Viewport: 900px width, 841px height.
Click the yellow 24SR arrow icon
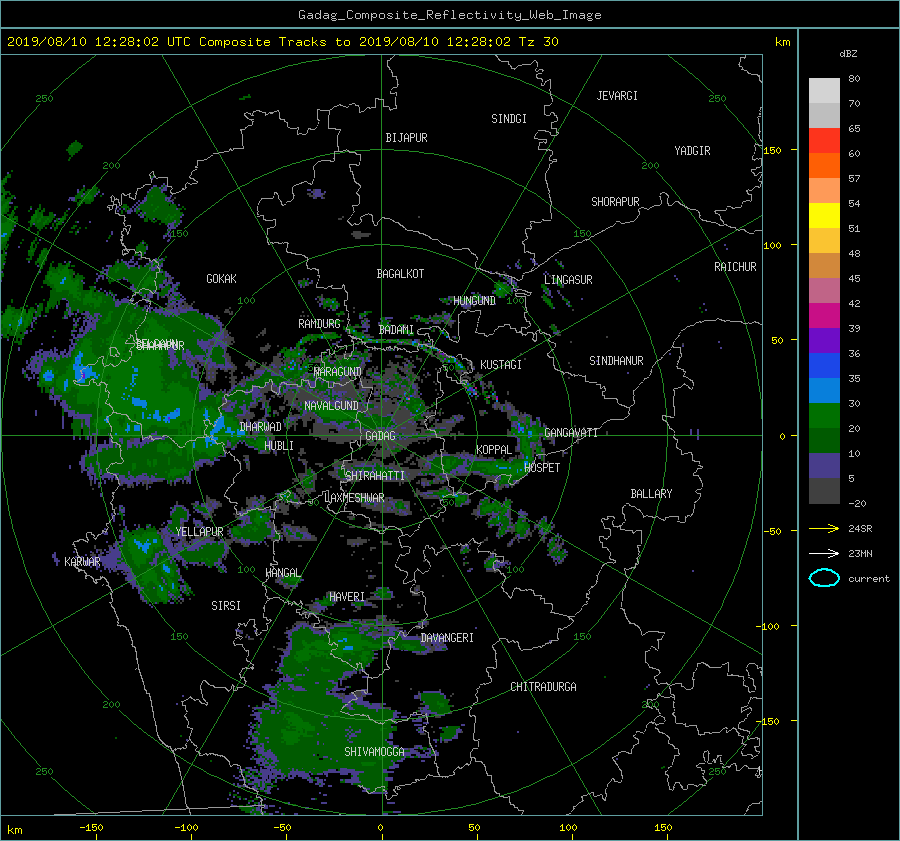coord(824,528)
